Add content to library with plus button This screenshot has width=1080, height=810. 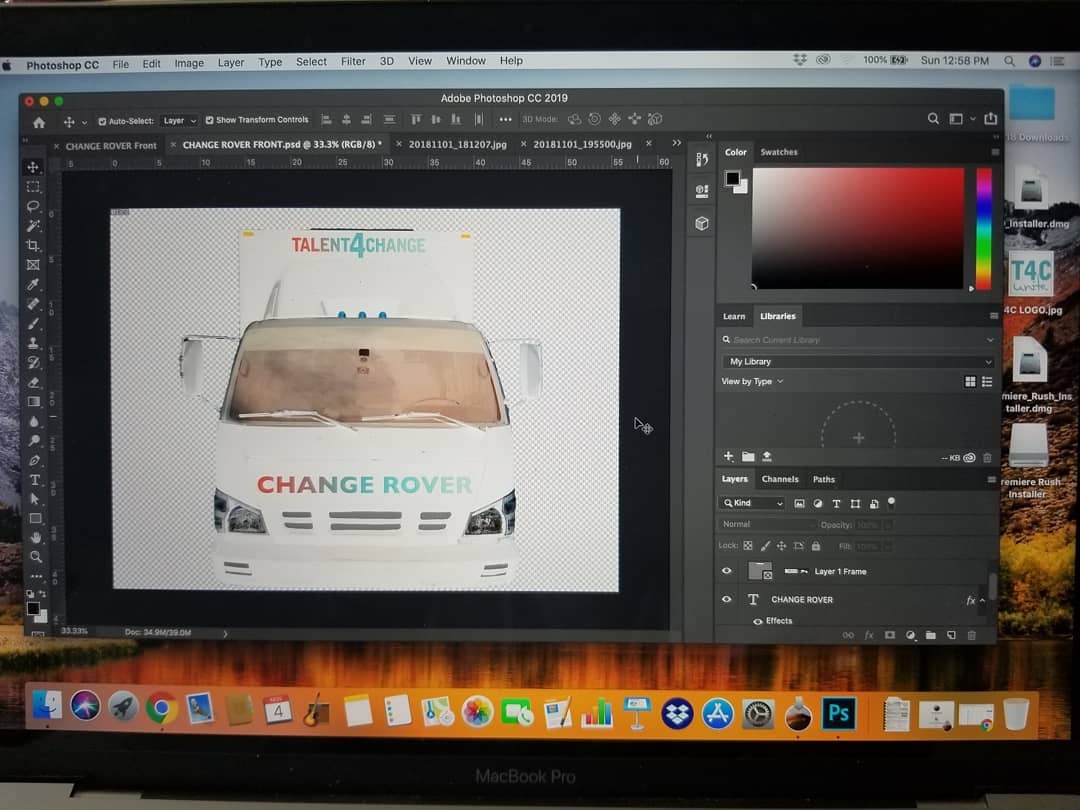[728, 456]
